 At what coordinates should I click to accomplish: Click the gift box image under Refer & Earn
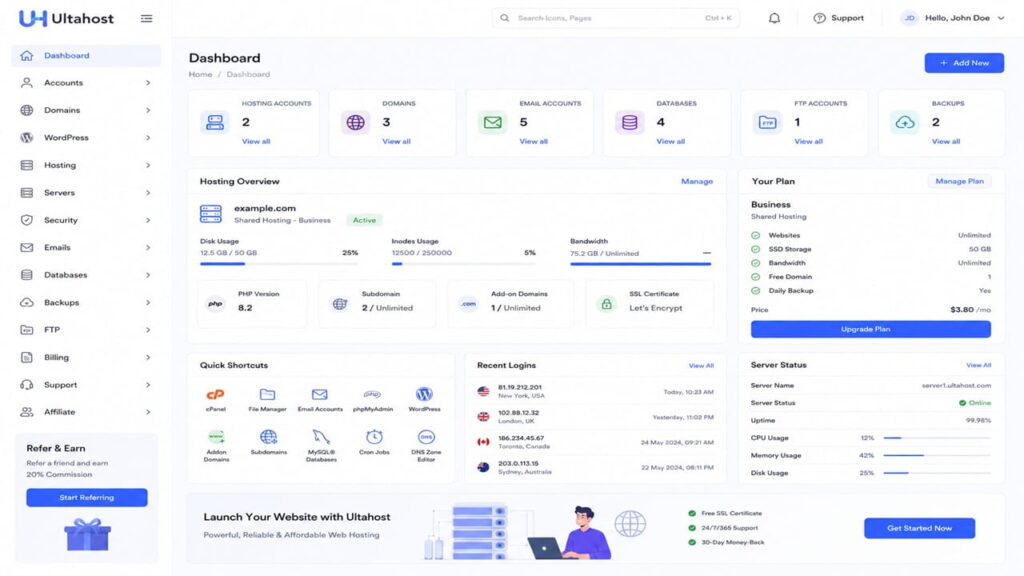pyautogui.click(x=87, y=534)
